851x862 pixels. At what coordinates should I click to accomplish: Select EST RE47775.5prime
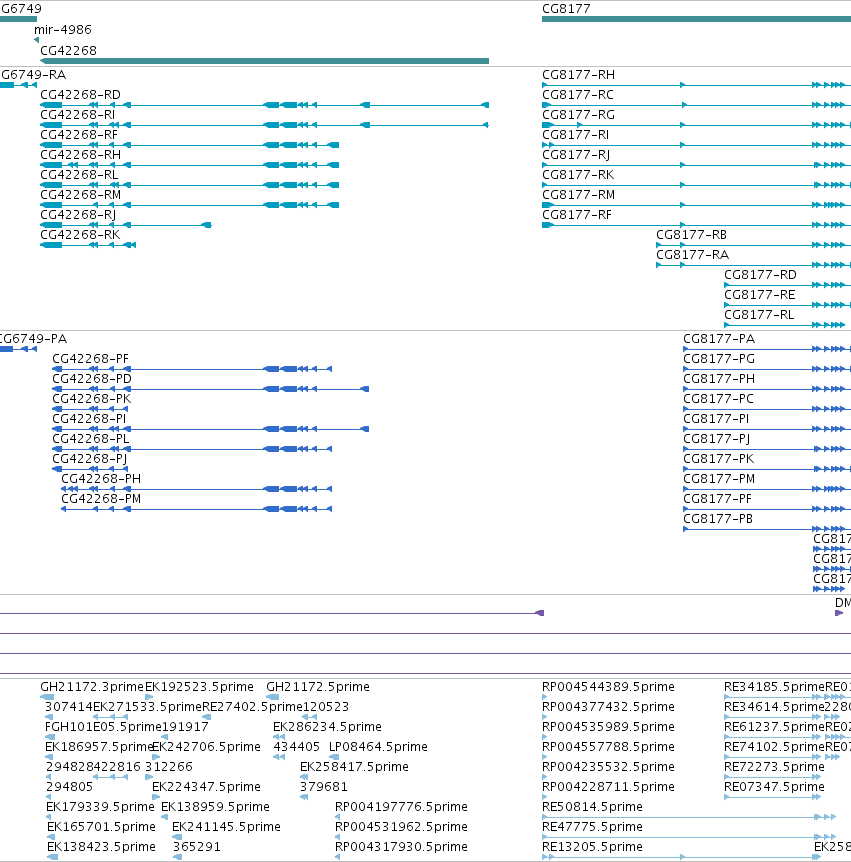(592, 827)
